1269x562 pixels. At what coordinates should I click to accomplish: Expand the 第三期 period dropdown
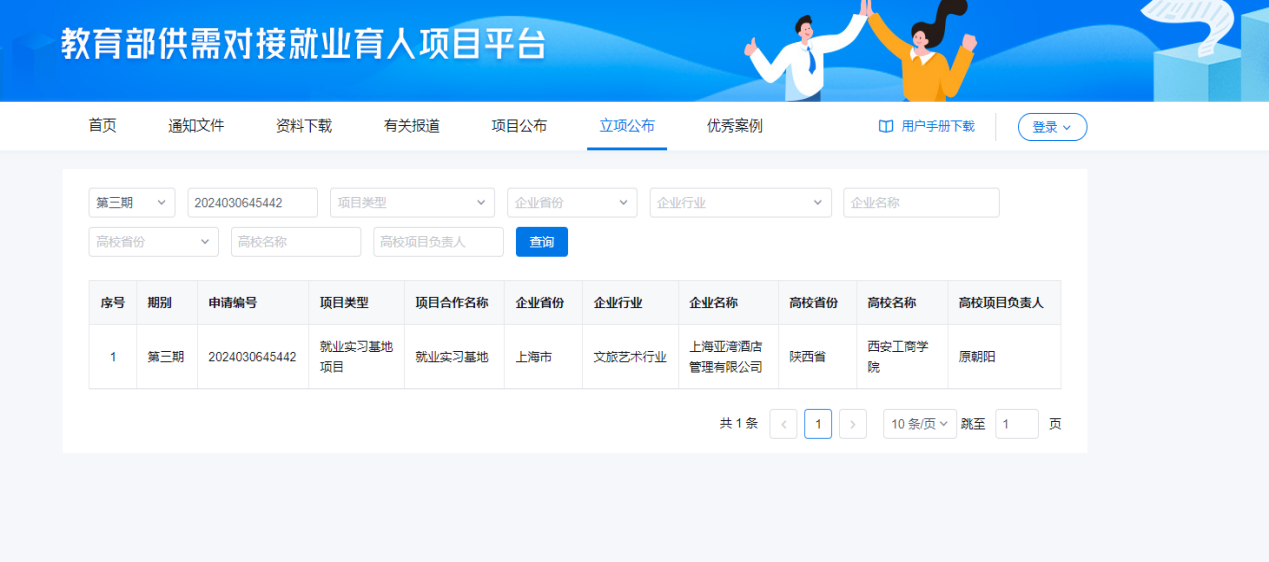click(x=131, y=203)
